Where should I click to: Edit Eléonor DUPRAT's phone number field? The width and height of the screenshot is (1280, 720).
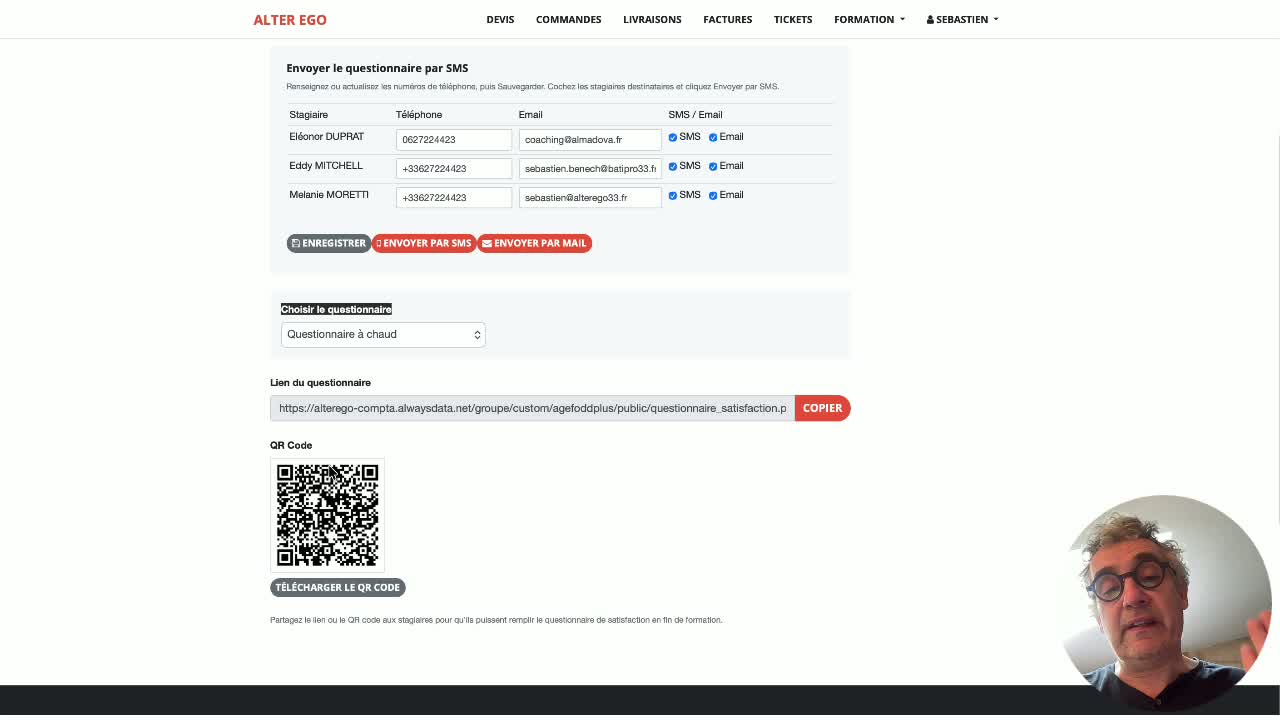[454, 140]
